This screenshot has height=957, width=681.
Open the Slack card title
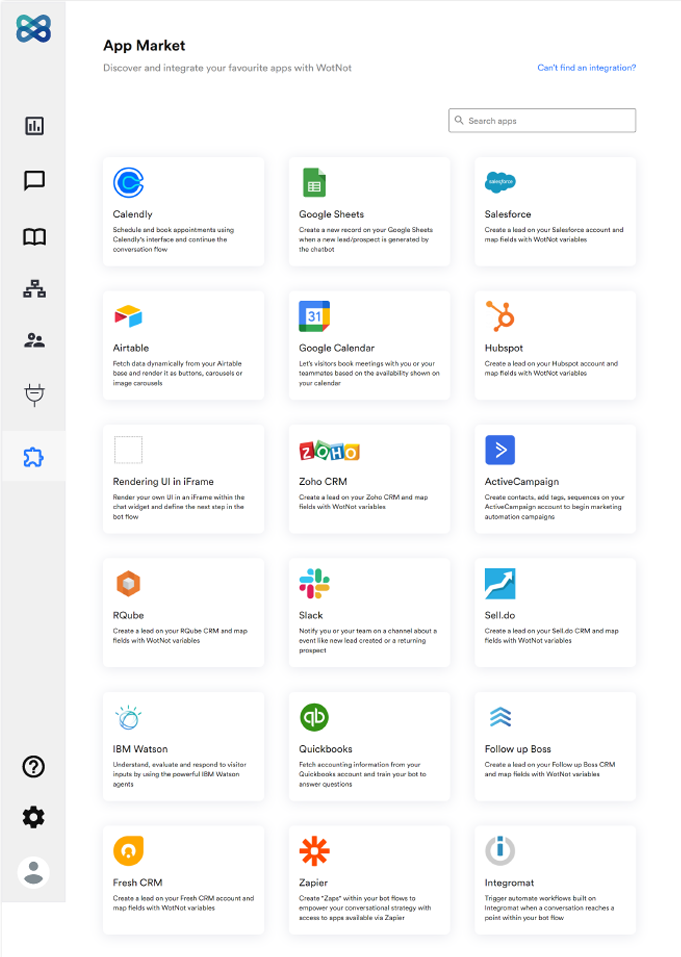(311, 615)
